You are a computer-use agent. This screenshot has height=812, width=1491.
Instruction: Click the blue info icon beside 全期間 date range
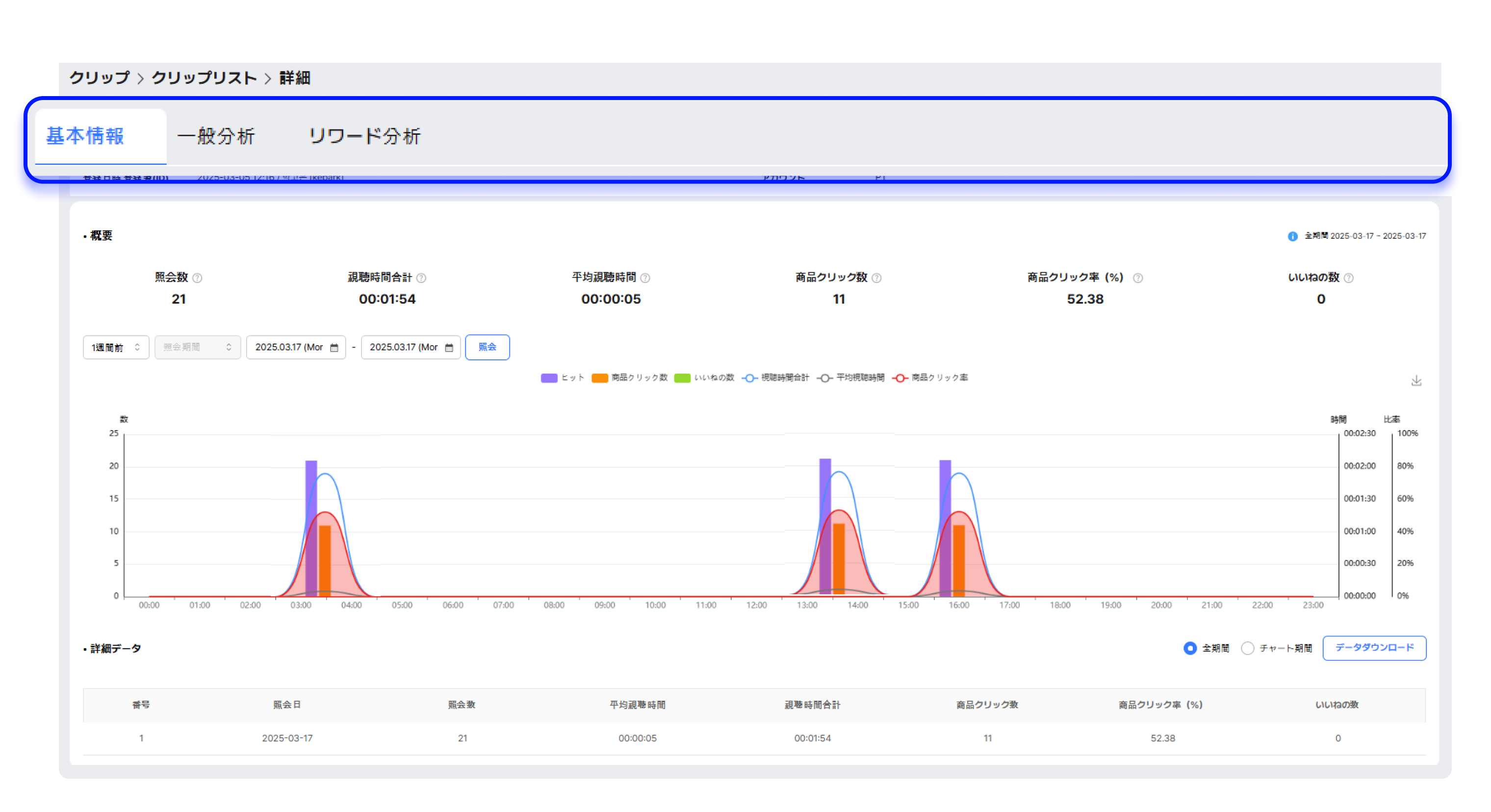pyautogui.click(x=1292, y=236)
